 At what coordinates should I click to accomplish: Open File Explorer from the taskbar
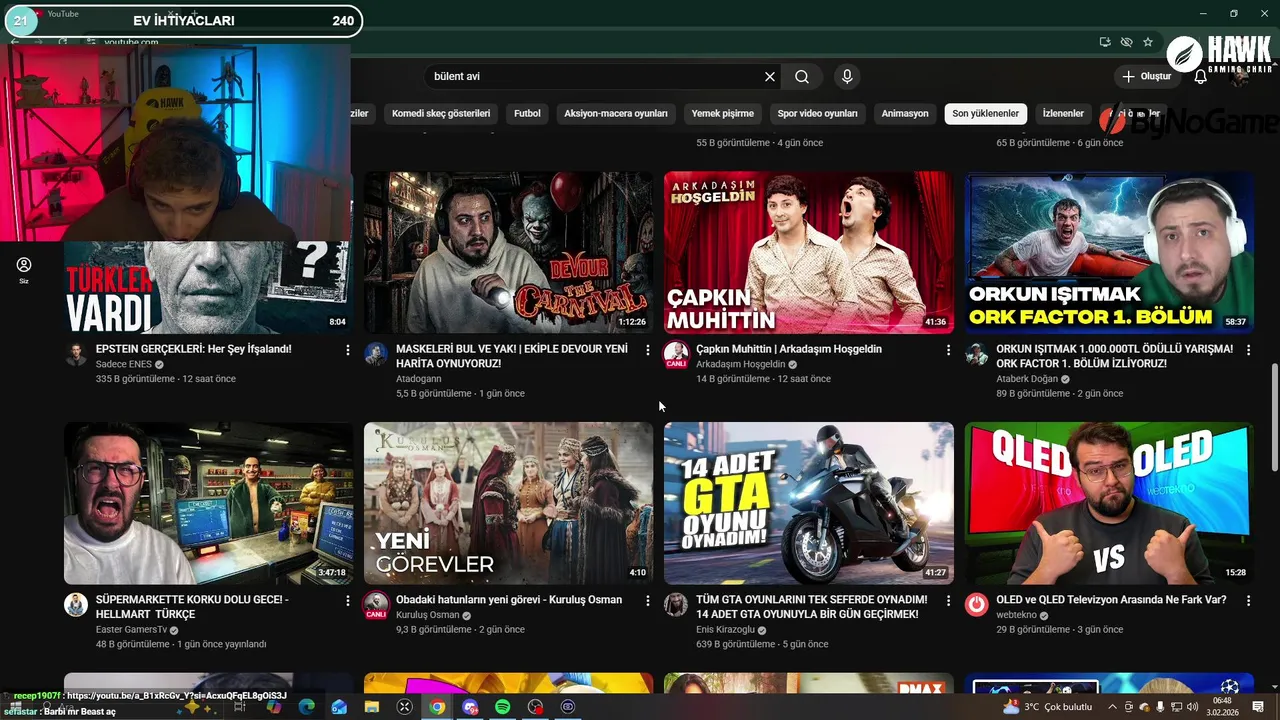point(371,707)
